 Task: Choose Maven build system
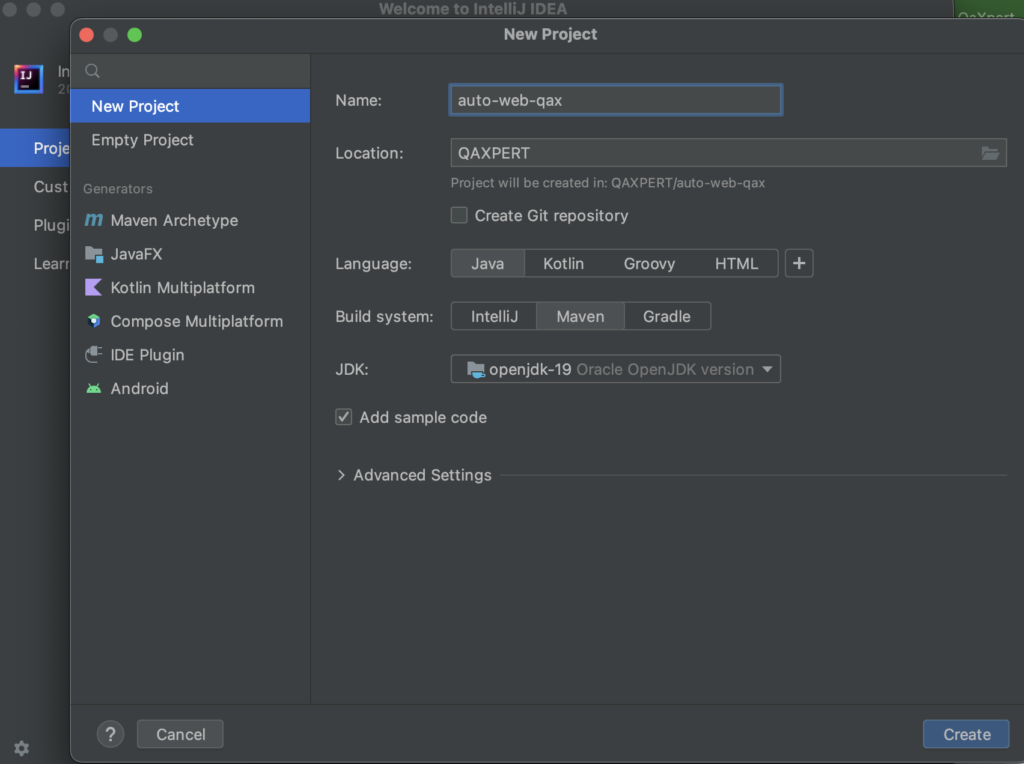(580, 316)
